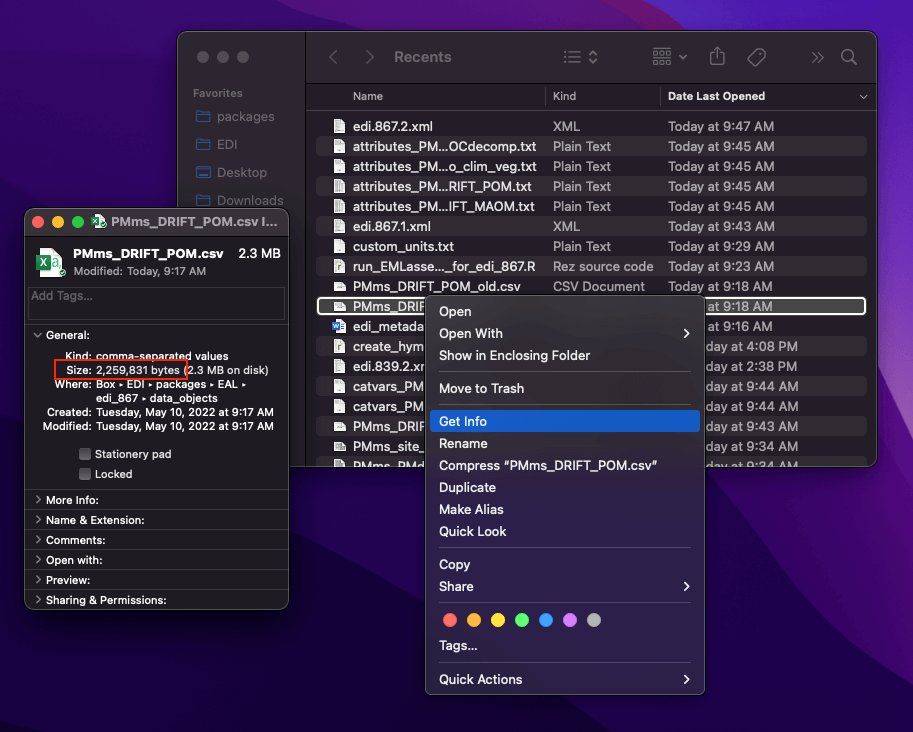Click Get Info in the context menu

565,422
